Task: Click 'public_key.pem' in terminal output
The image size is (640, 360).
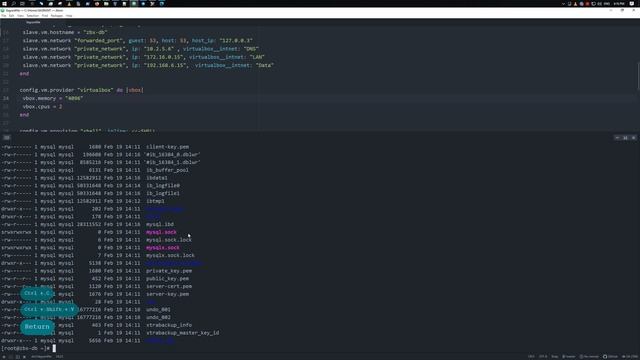Action: tap(167, 278)
